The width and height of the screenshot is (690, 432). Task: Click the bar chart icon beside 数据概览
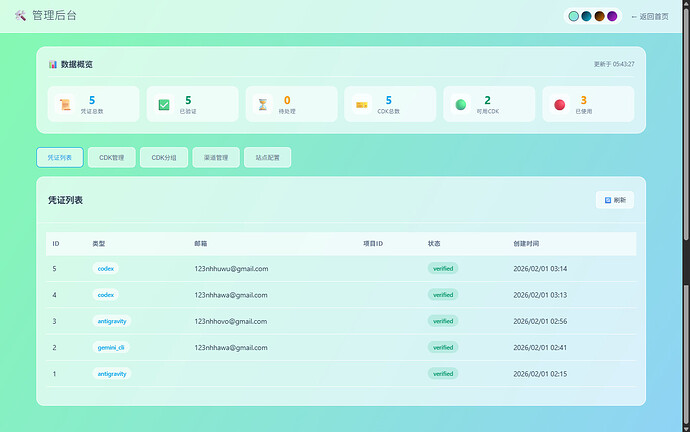53,64
